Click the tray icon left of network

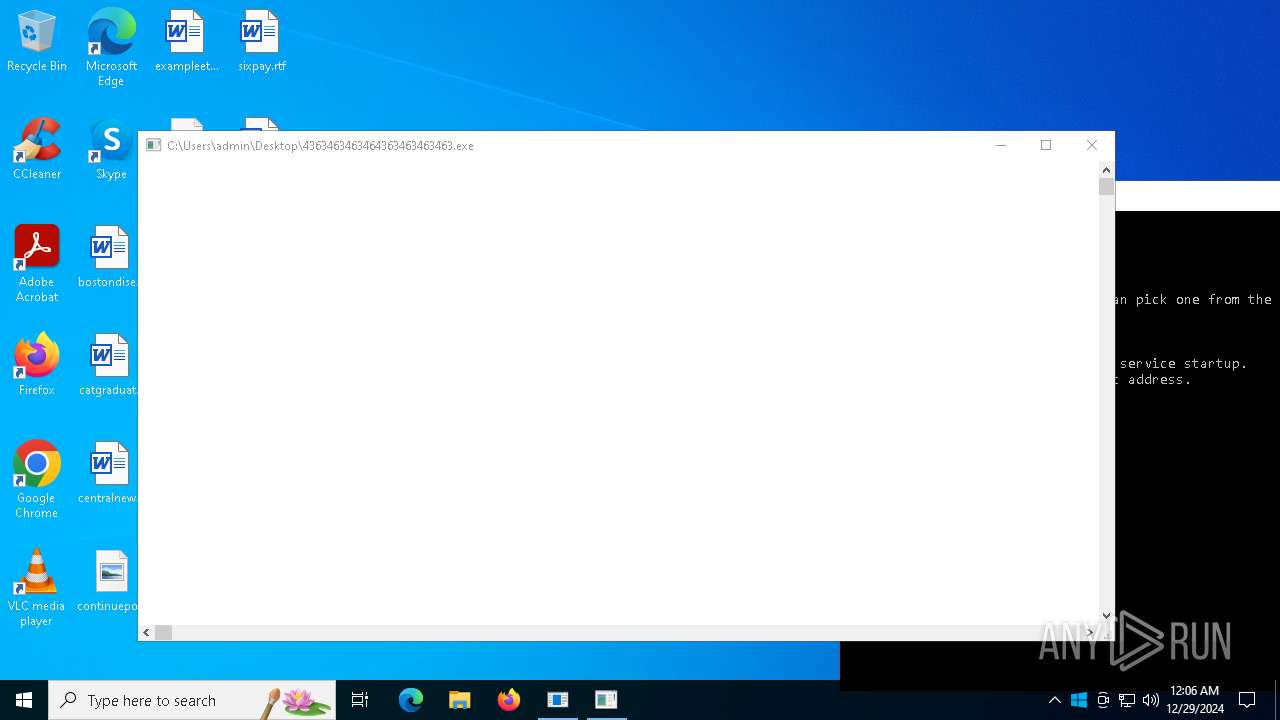(x=1103, y=700)
